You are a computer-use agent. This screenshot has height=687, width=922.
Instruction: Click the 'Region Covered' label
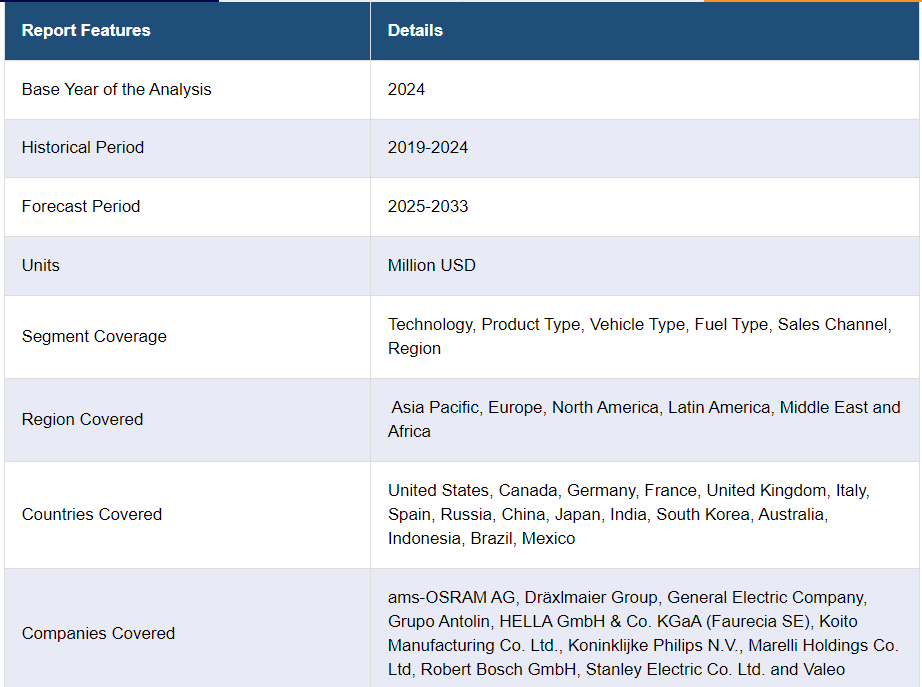click(82, 419)
